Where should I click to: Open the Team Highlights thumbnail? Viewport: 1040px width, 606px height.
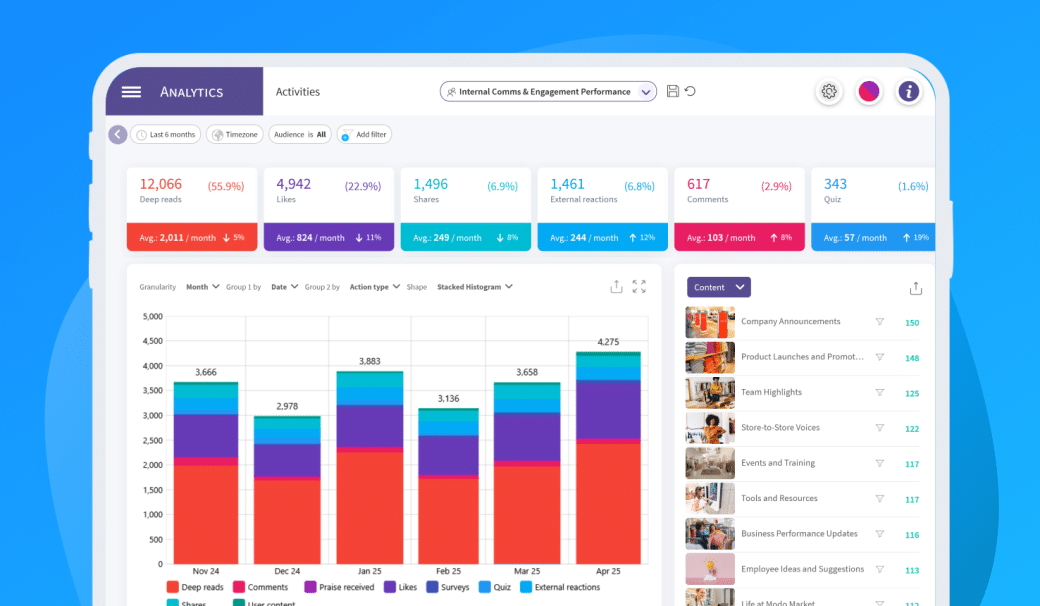click(710, 393)
